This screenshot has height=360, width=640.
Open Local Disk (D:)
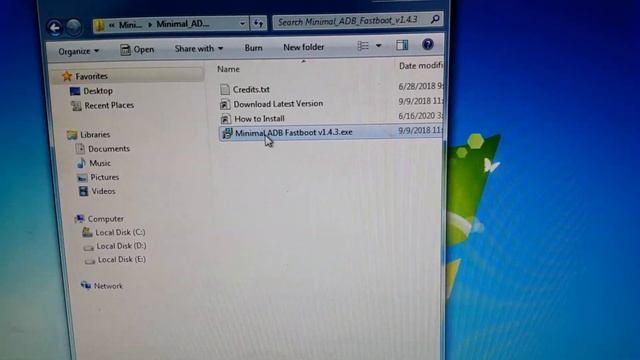121,246
